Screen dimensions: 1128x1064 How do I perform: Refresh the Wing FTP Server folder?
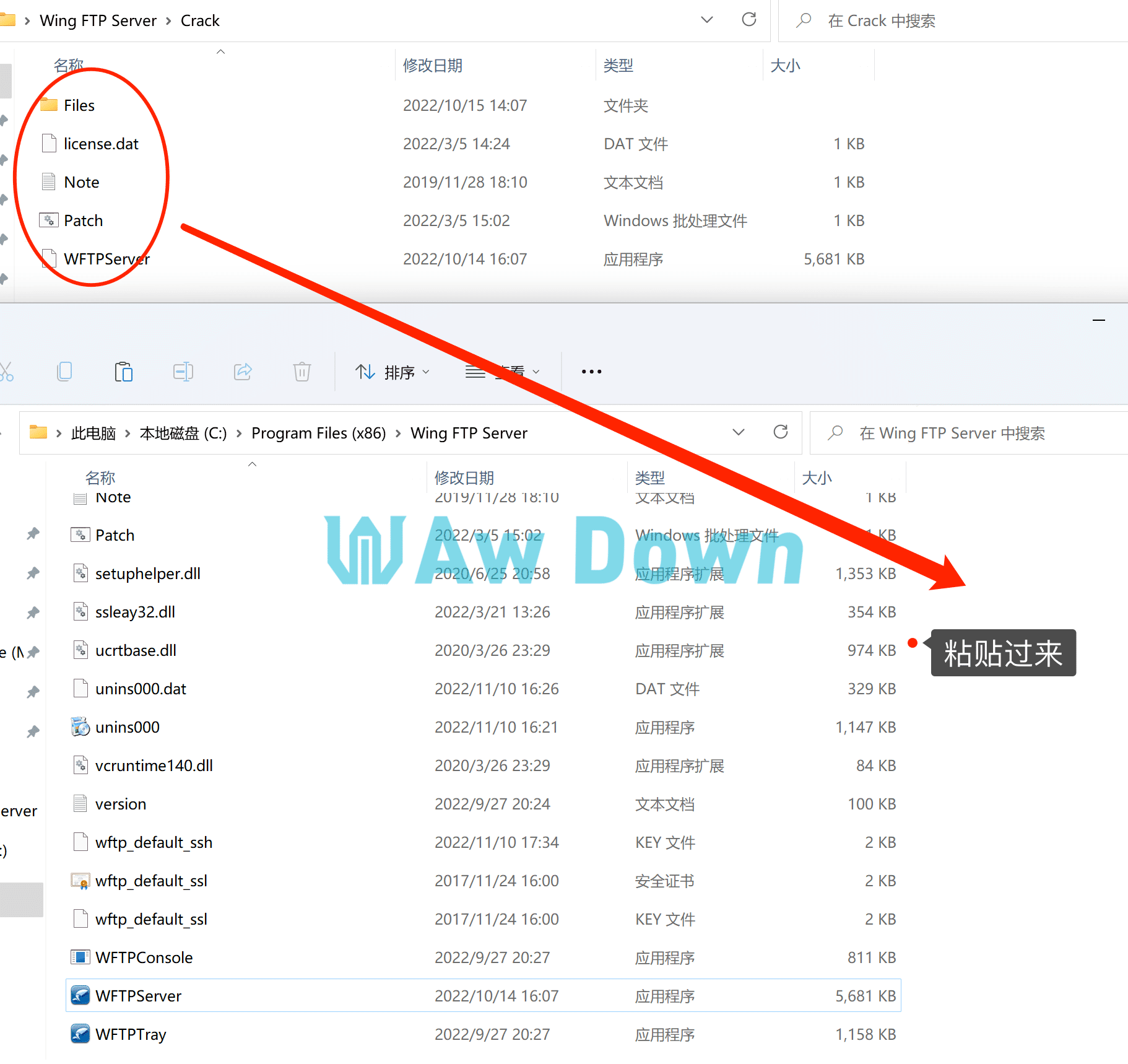781,432
